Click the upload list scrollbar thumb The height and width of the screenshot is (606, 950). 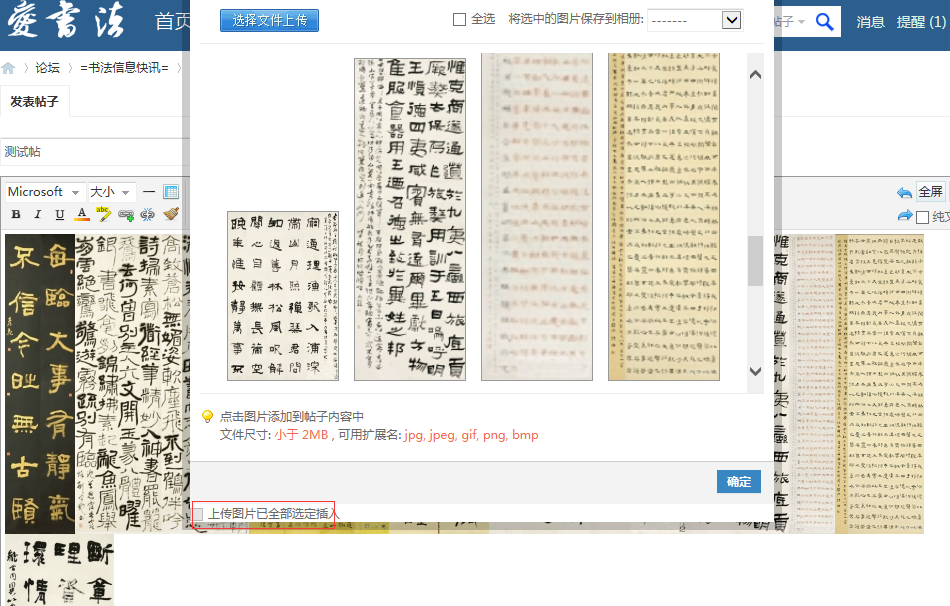tap(755, 261)
